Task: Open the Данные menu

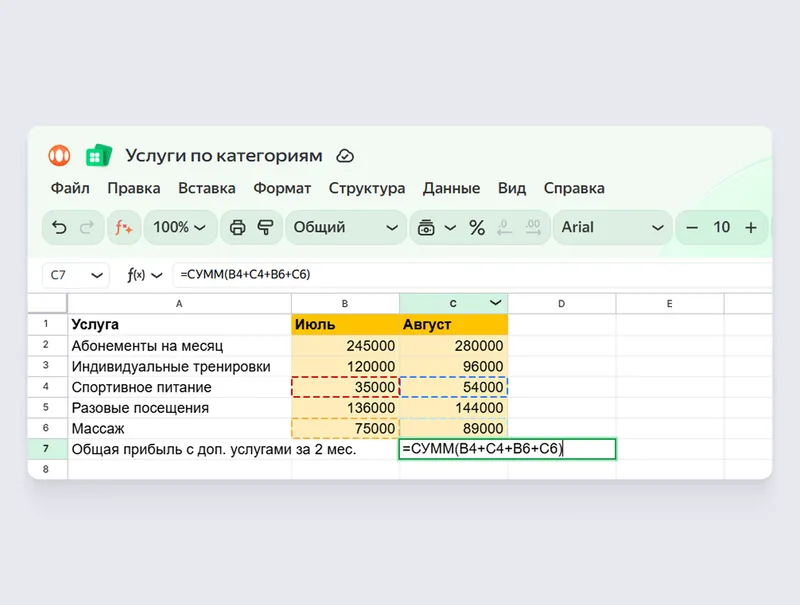Action: coord(452,188)
